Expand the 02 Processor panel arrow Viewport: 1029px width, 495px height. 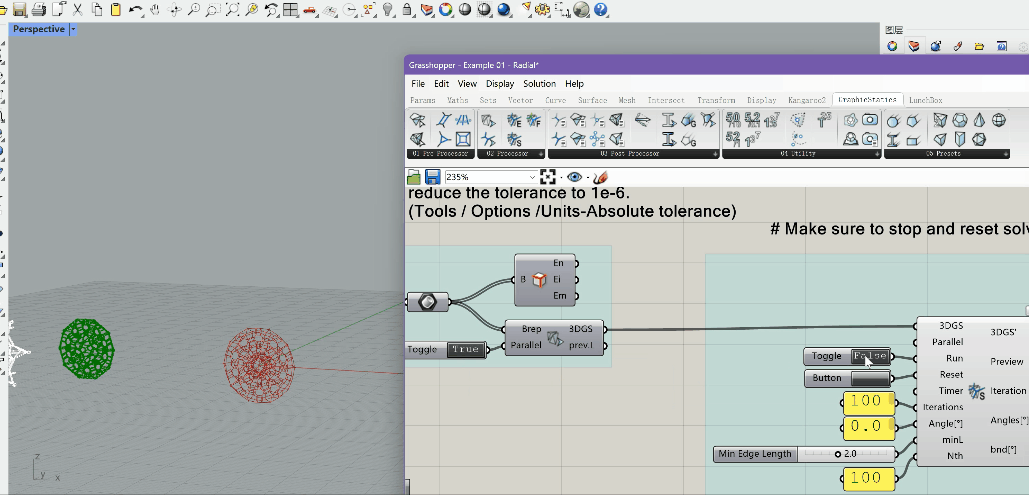pos(541,154)
